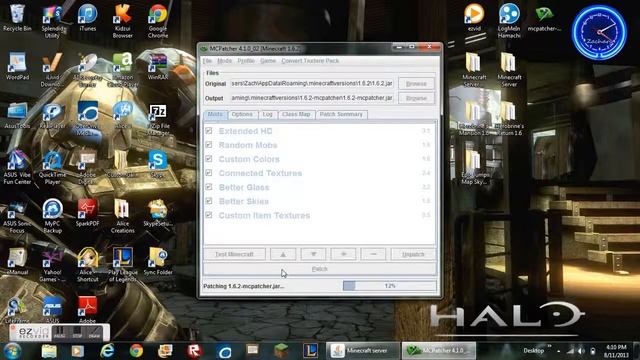Open the Game menu

tap(268, 61)
